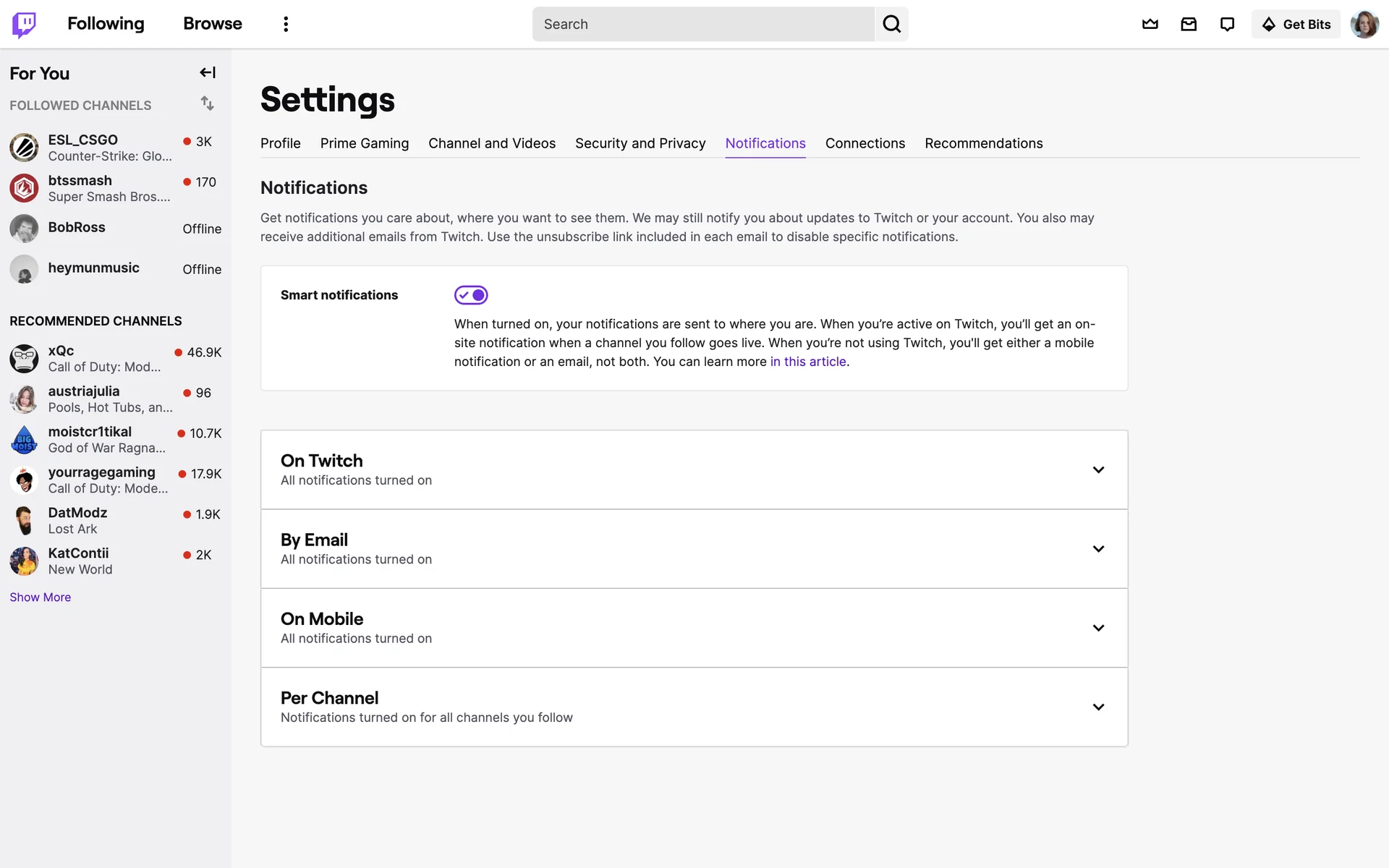The image size is (1389, 868).
Task: Click the Get Bits button
Action: [1296, 24]
